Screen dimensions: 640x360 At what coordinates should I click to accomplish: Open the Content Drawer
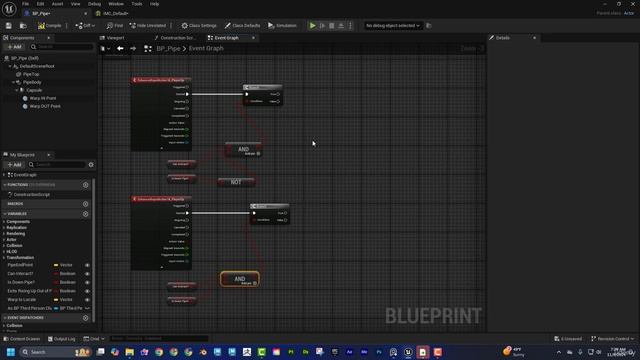pos(22,339)
